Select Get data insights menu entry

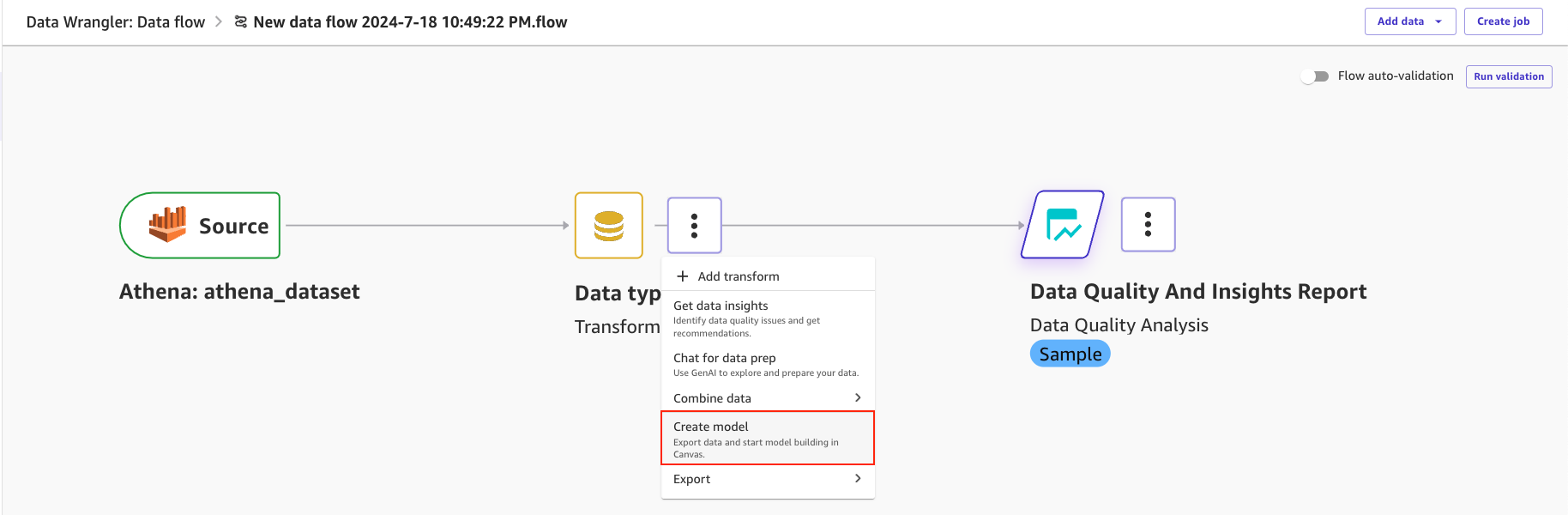[x=768, y=318]
